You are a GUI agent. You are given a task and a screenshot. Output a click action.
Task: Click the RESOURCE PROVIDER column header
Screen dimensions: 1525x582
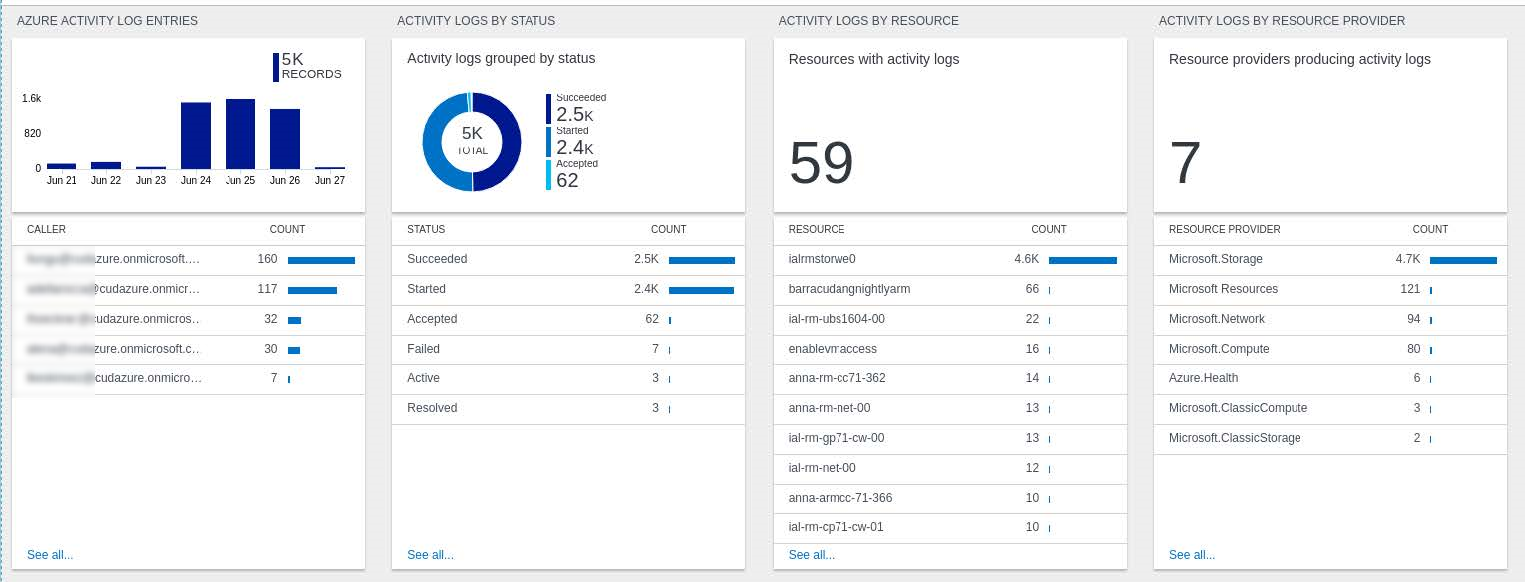1224,230
